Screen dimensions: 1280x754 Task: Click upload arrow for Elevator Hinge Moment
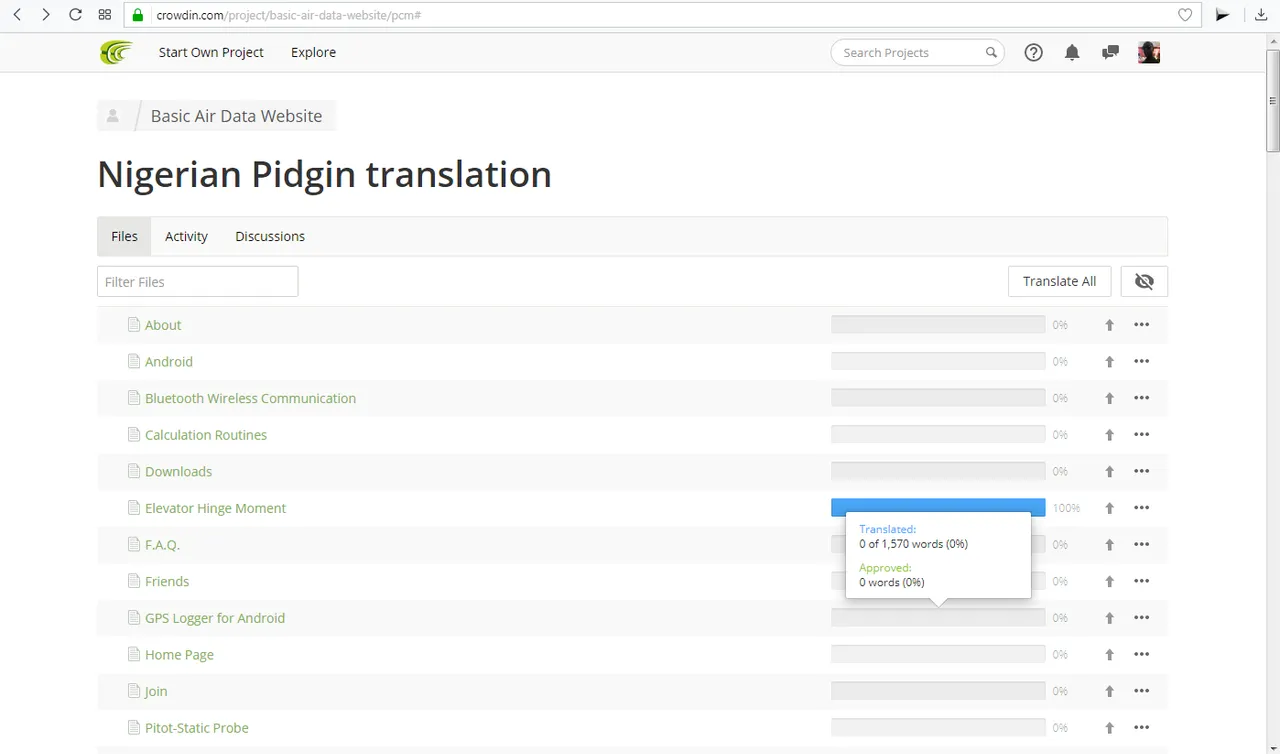tap(1109, 508)
